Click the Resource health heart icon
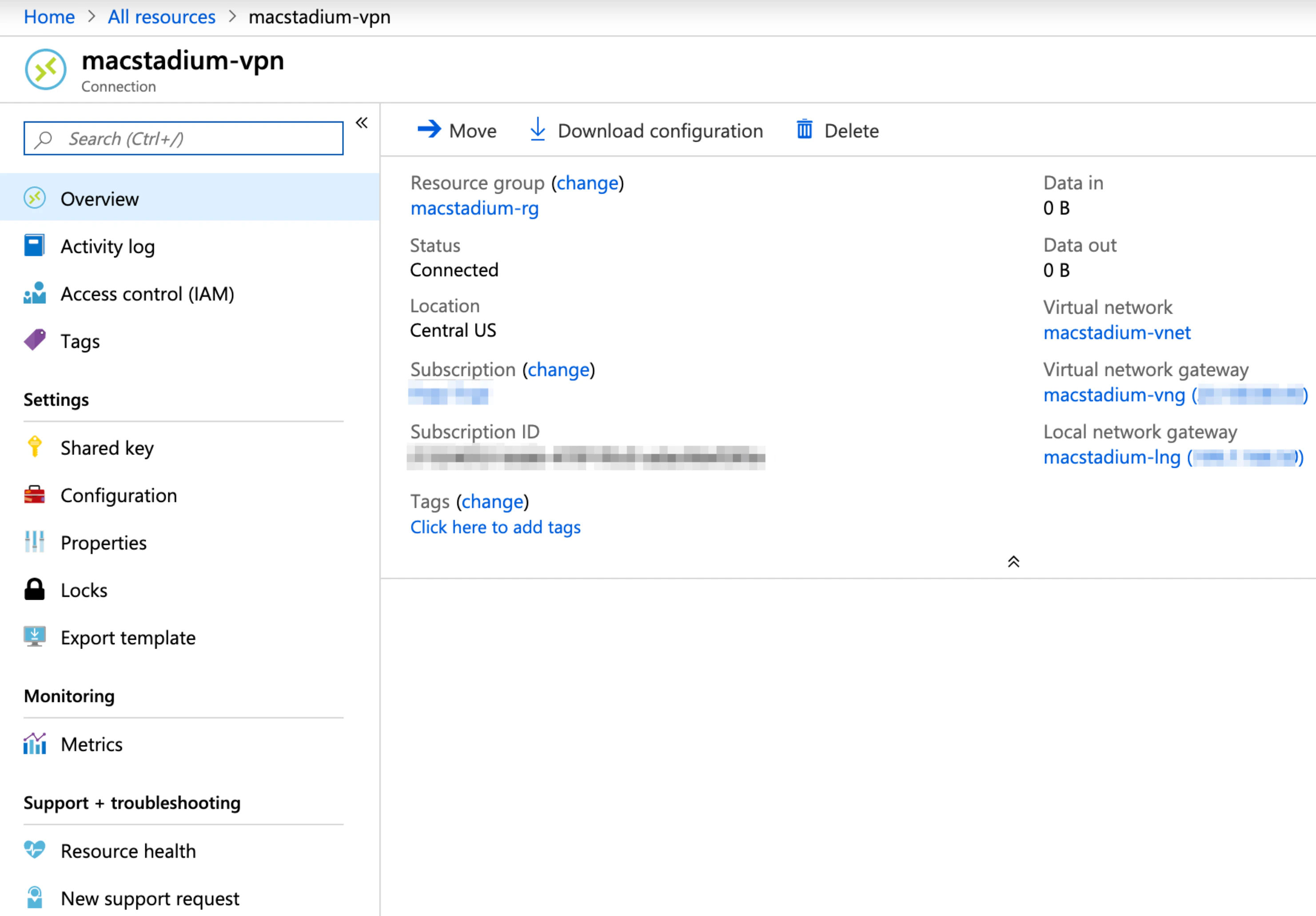The width and height of the screenshot is (1316, 916). tap(34, 850)
